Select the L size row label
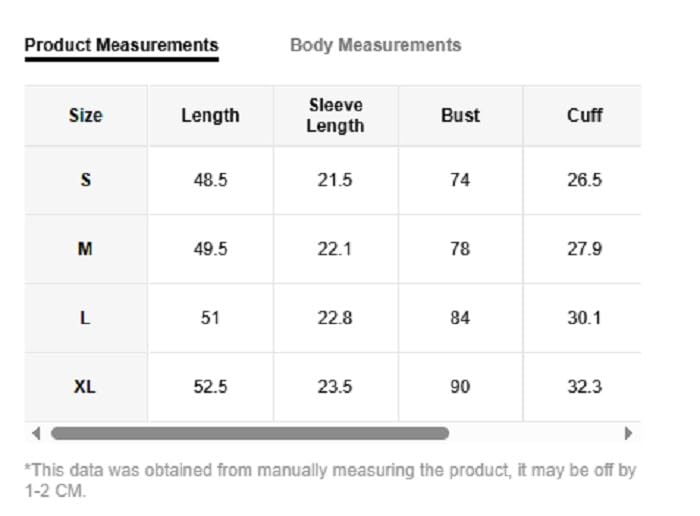Image resolution: width=700 pixels, height=516 pixels. (85, 318)
